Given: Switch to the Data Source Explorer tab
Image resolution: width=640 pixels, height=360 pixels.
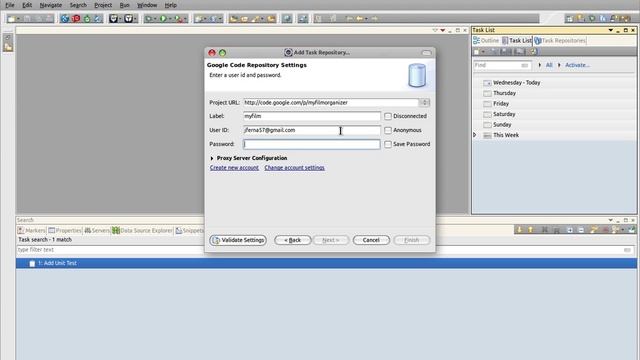Looking at the screenshot, I should point(142,231).
